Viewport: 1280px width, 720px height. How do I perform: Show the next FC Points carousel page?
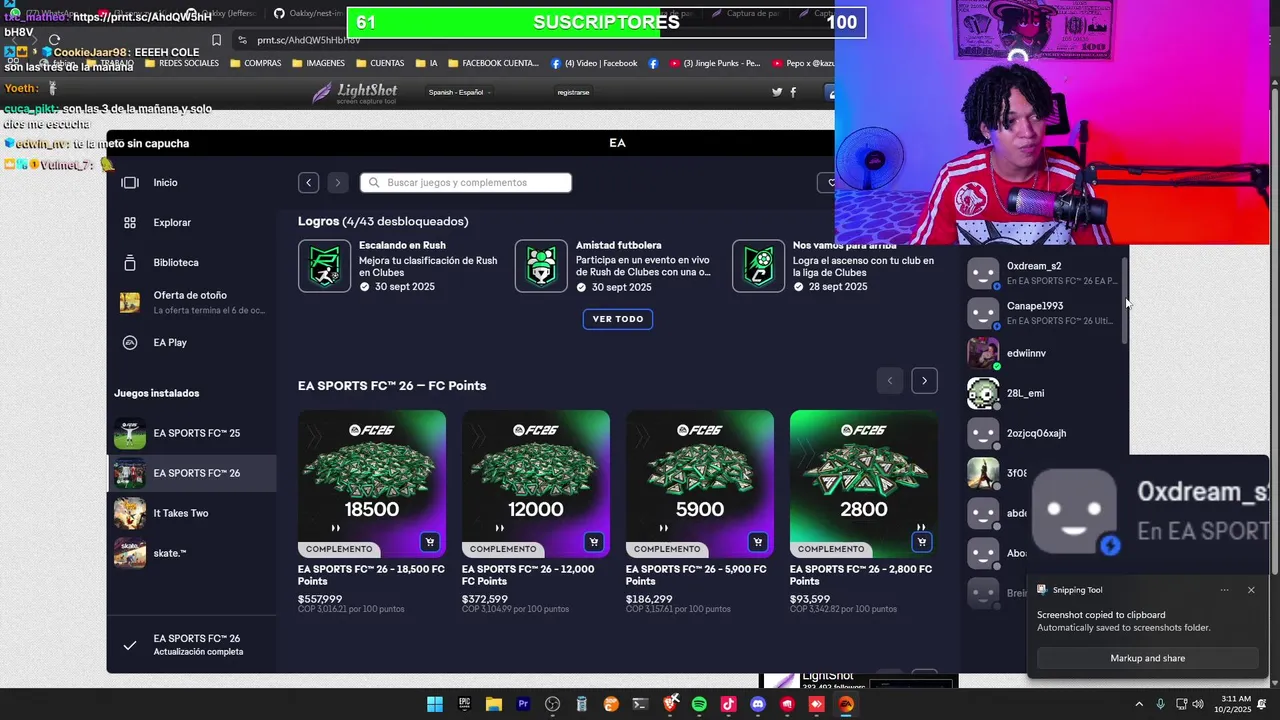[924, 380]
